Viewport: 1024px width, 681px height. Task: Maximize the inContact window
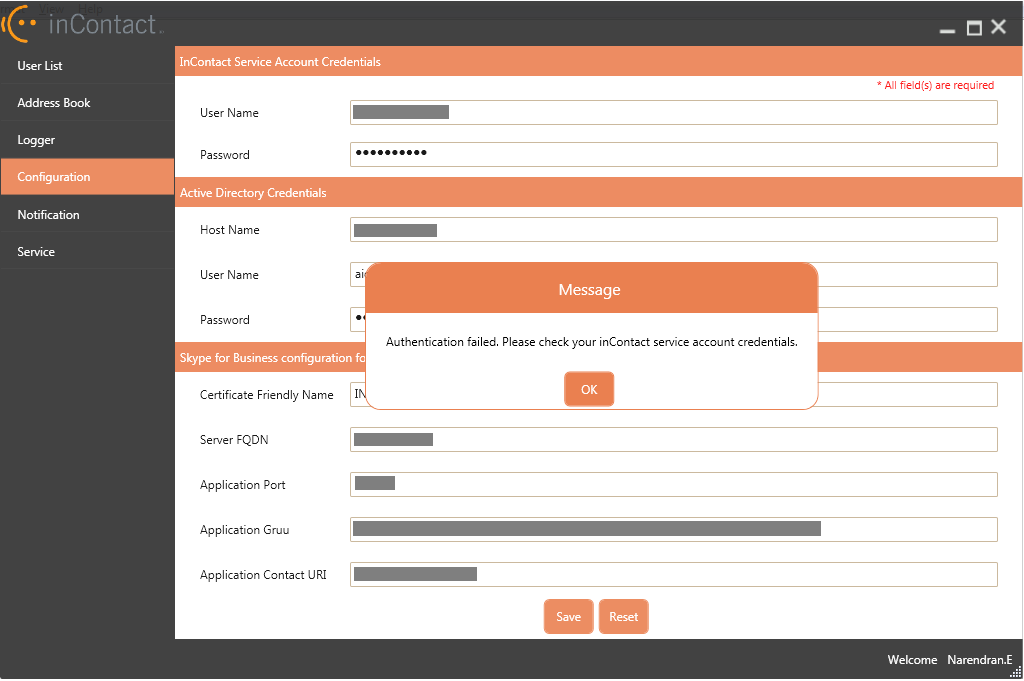974,27
